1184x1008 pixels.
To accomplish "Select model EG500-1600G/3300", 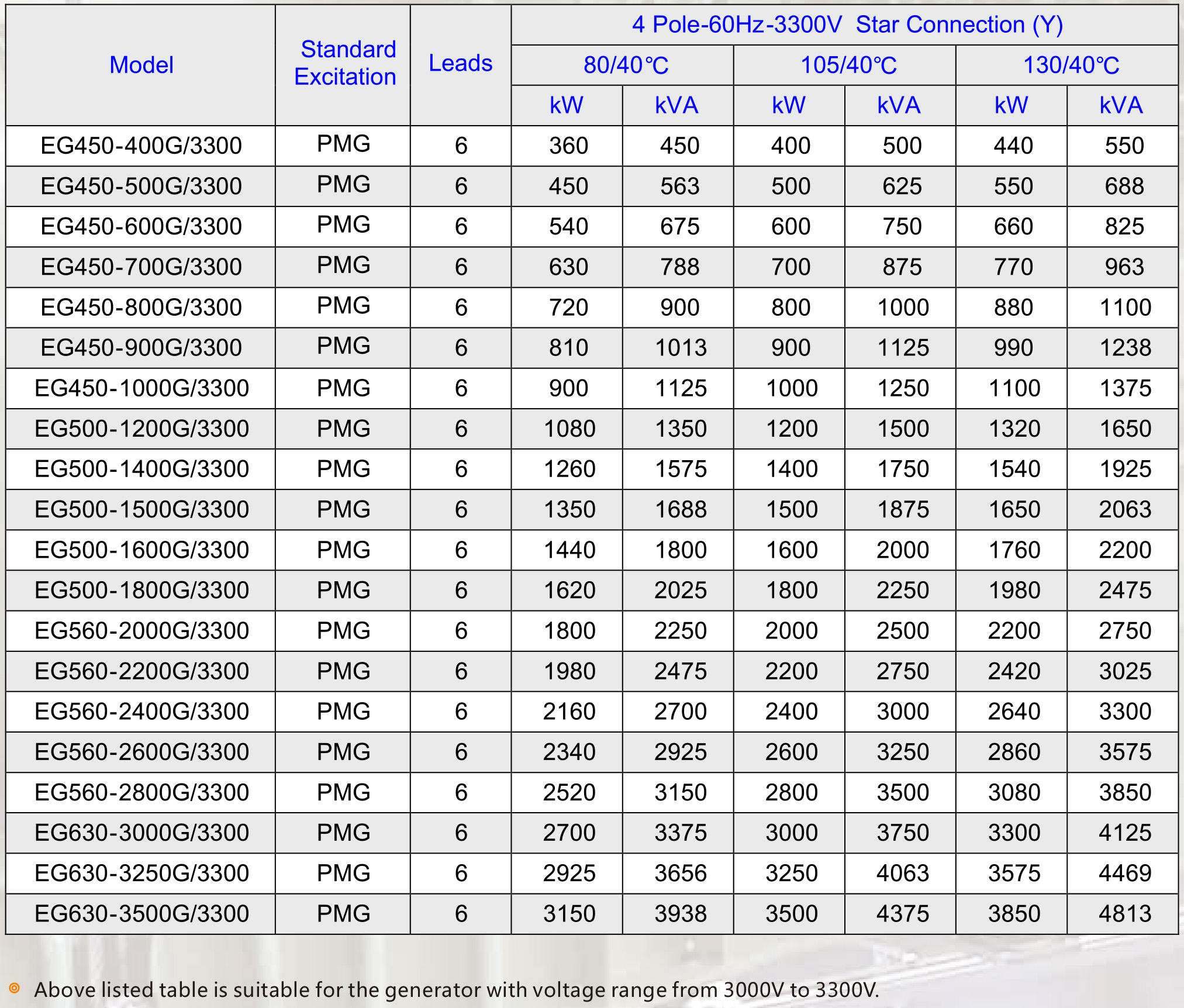I will (x=141, y=550).
